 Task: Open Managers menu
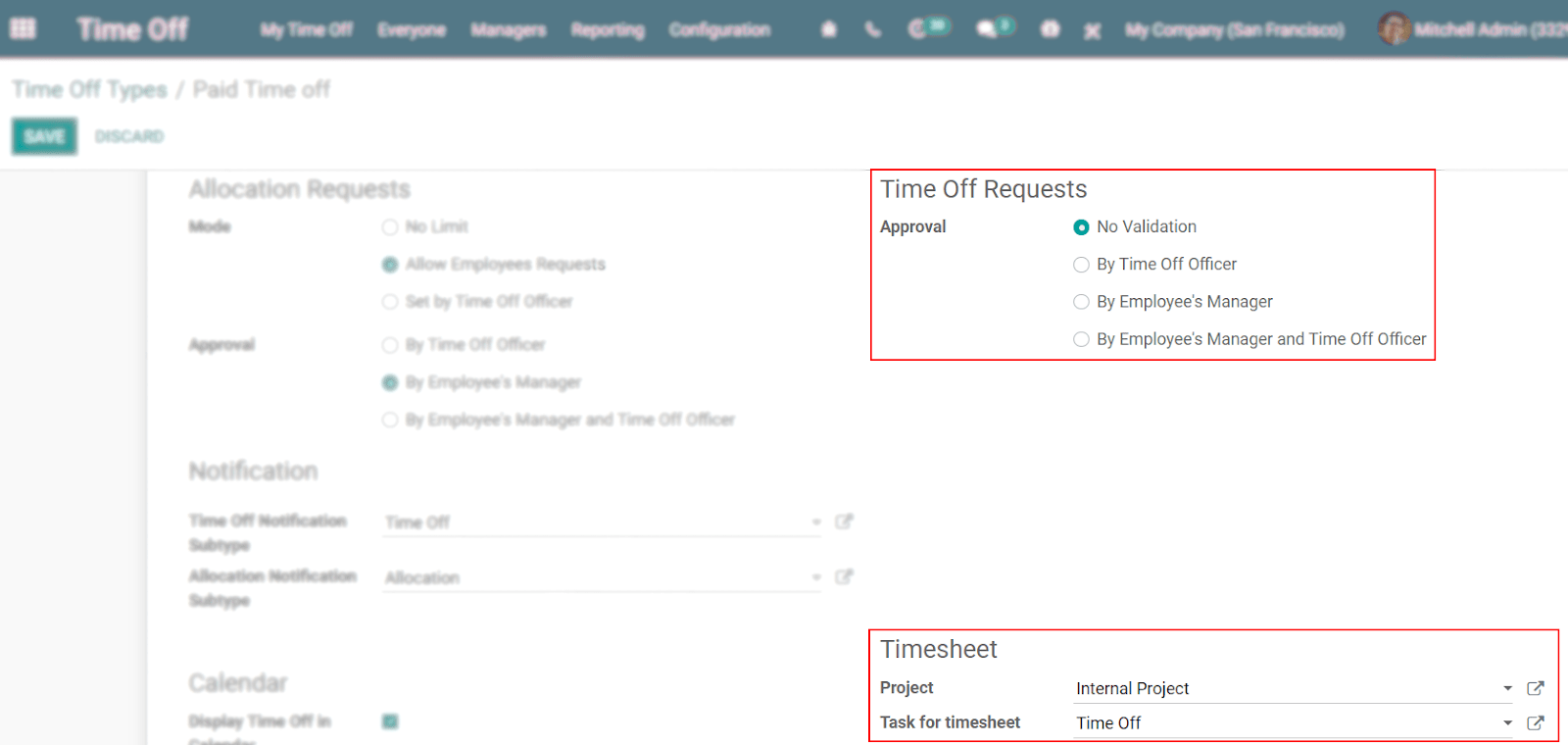tap(509, 29)
